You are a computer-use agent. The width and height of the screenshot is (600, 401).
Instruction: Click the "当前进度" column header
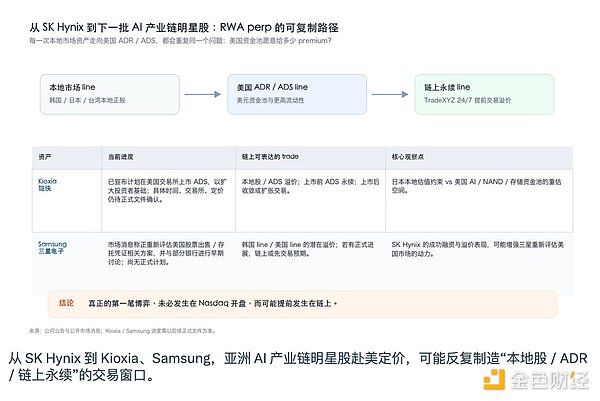click(x=121, y=157)
